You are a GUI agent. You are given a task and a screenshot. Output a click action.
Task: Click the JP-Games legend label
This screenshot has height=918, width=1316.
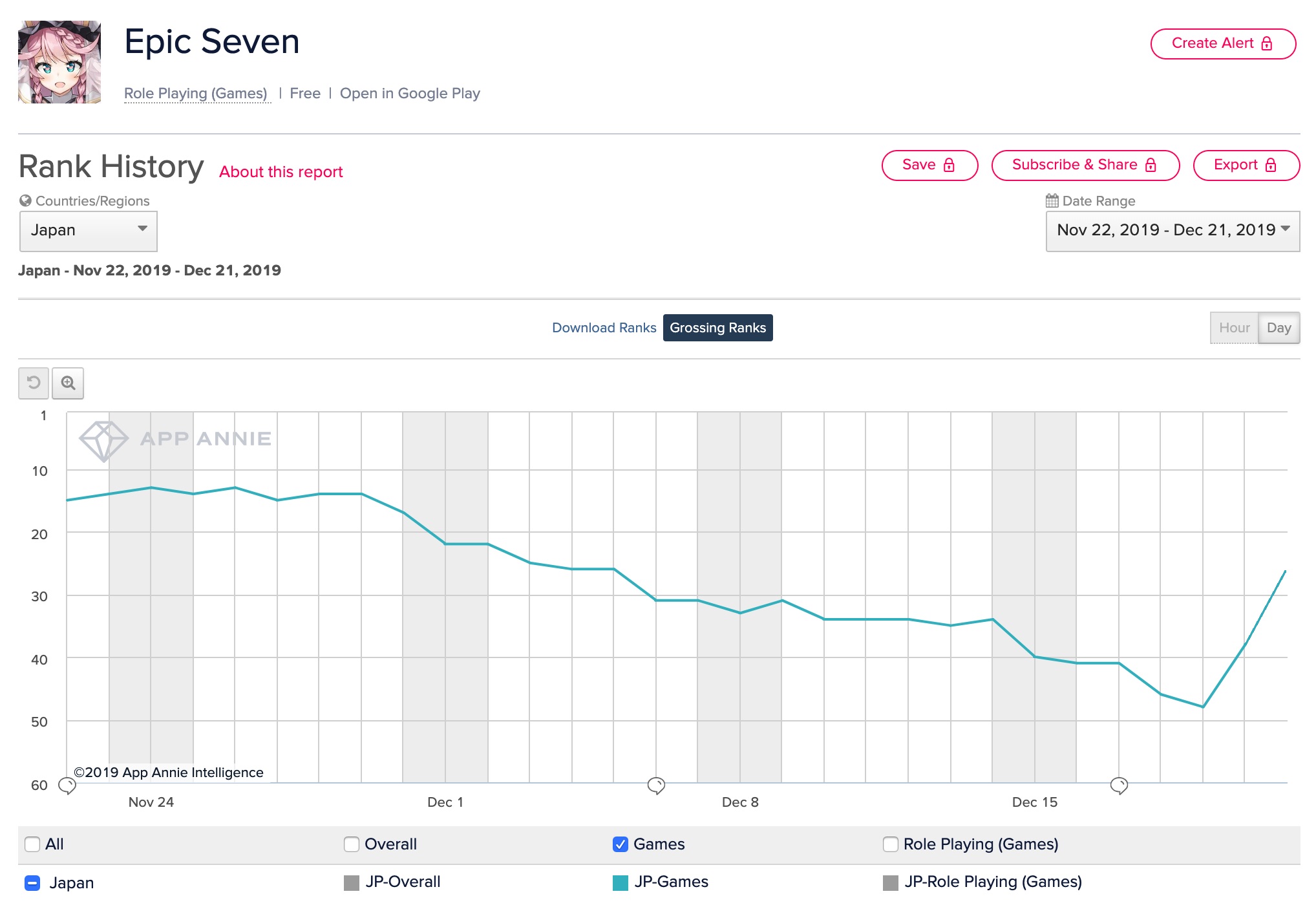[x=671, y=882]
